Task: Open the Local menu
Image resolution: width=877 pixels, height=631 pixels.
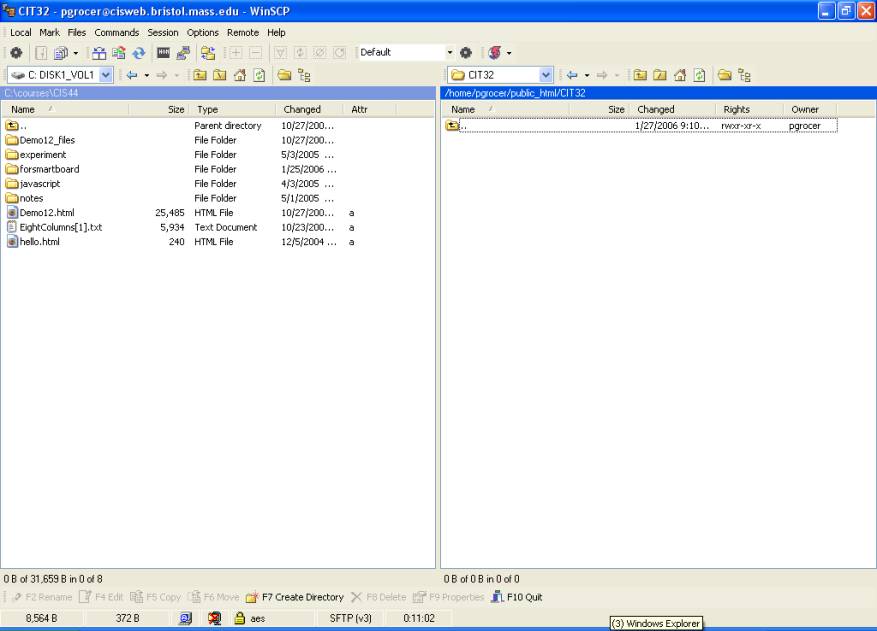Action: 21,32
